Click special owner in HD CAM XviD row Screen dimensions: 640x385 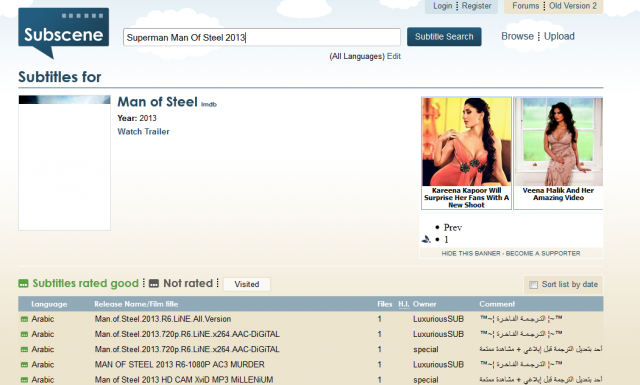pyautogui.click(x=425, y=380)
